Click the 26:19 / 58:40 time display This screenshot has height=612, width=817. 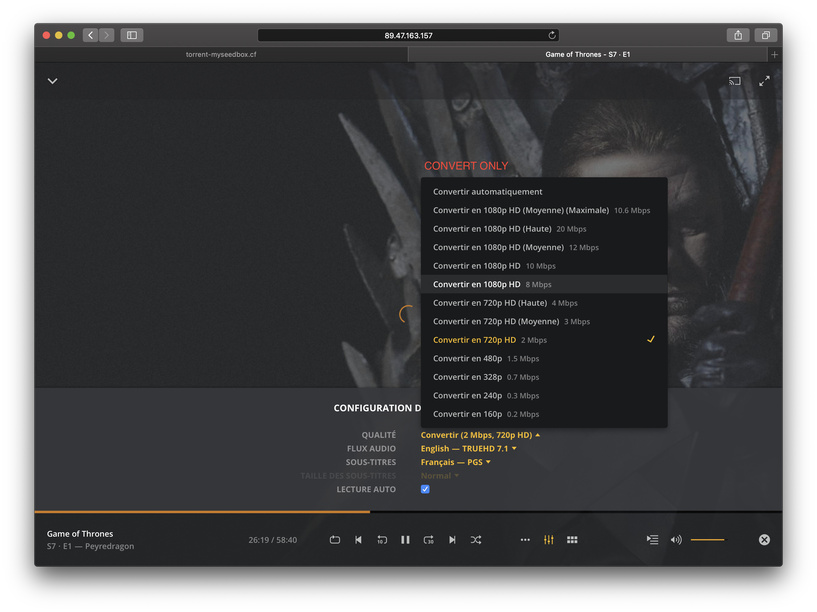pyautogui.click(x=273, y=540)
